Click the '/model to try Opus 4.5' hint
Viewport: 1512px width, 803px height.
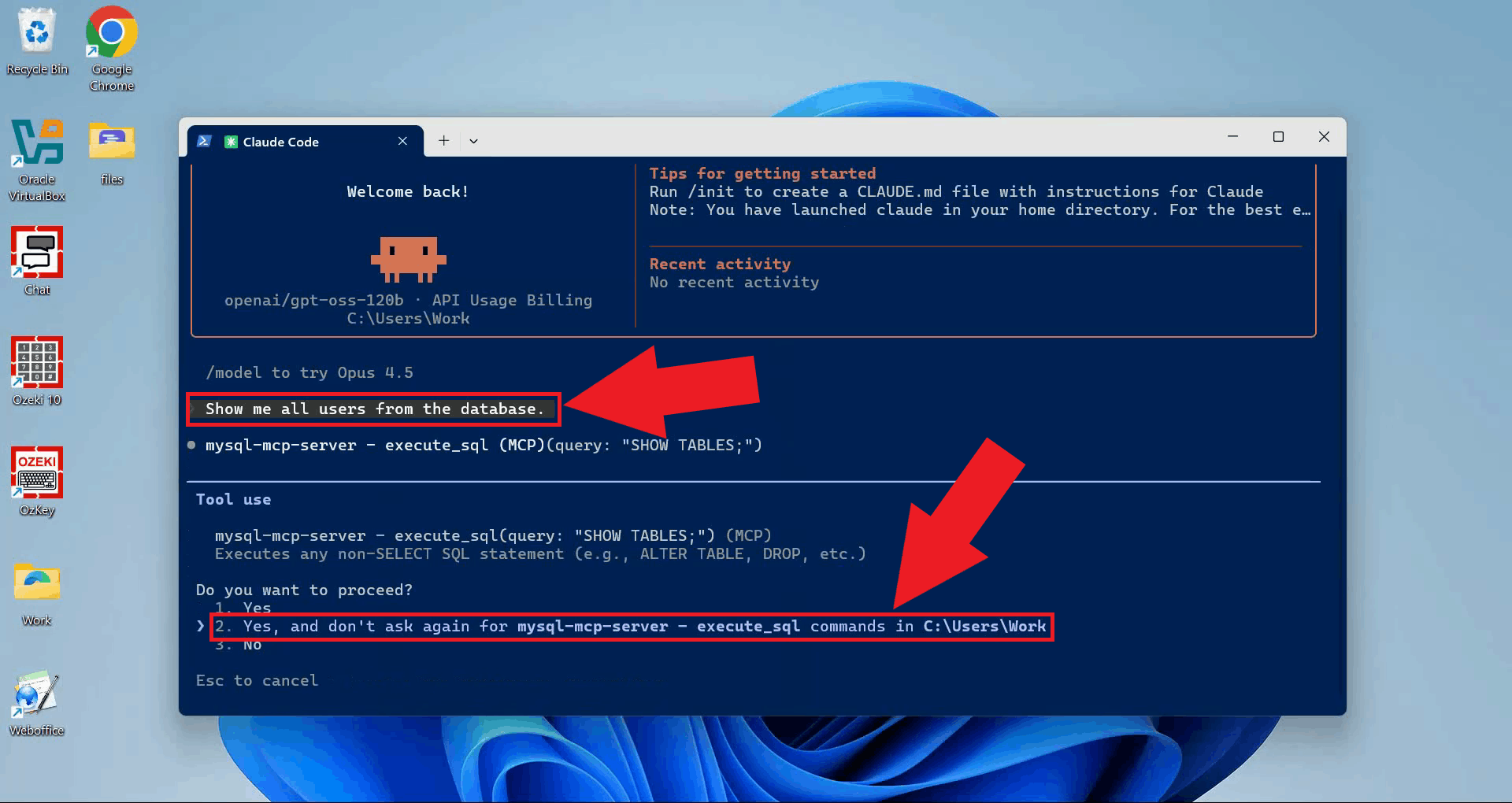(309, 372)
